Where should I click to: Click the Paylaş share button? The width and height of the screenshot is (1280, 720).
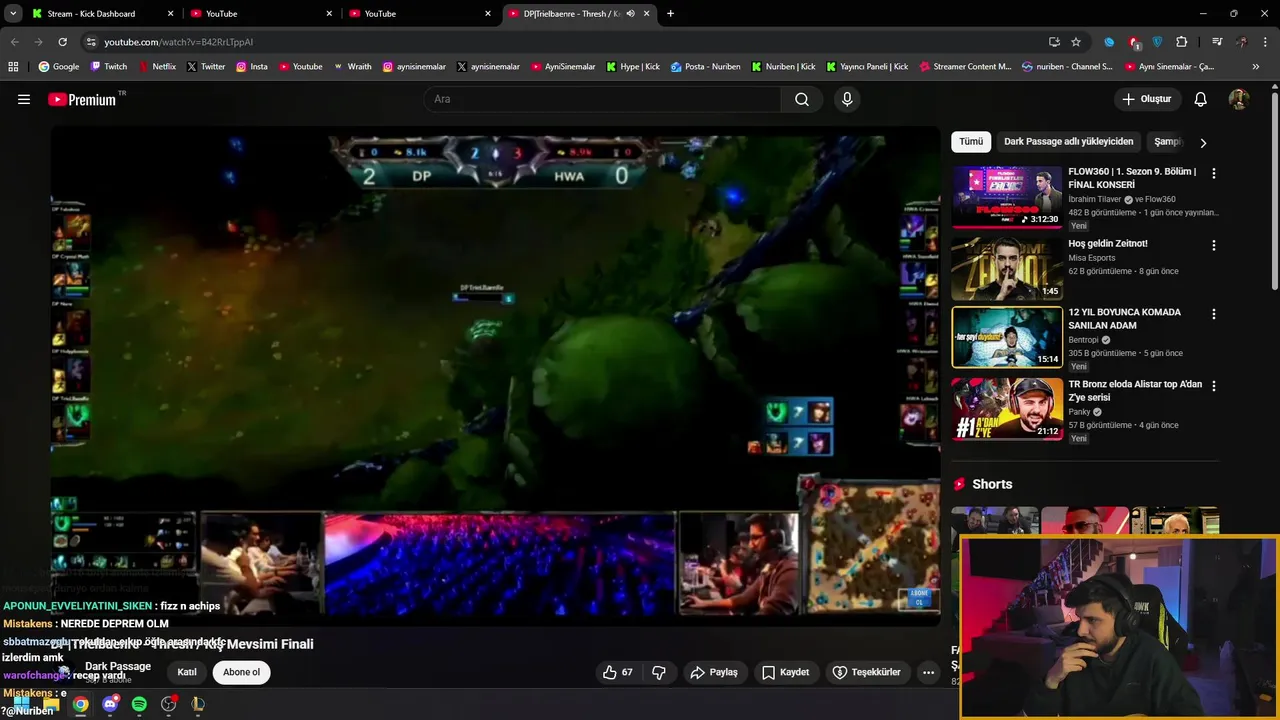714,672
